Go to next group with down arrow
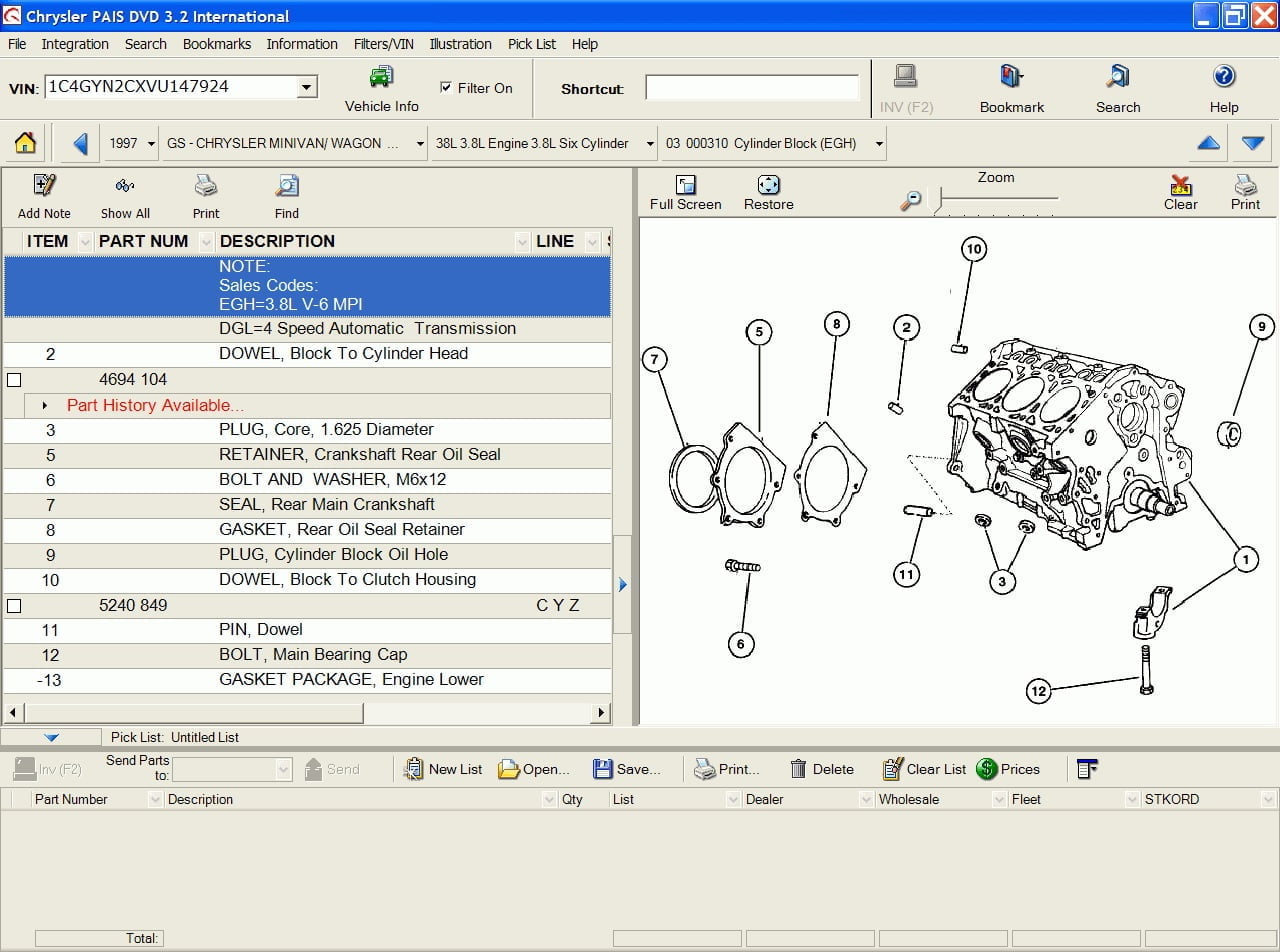1280x952 pixels. [x=1253, y=143]
